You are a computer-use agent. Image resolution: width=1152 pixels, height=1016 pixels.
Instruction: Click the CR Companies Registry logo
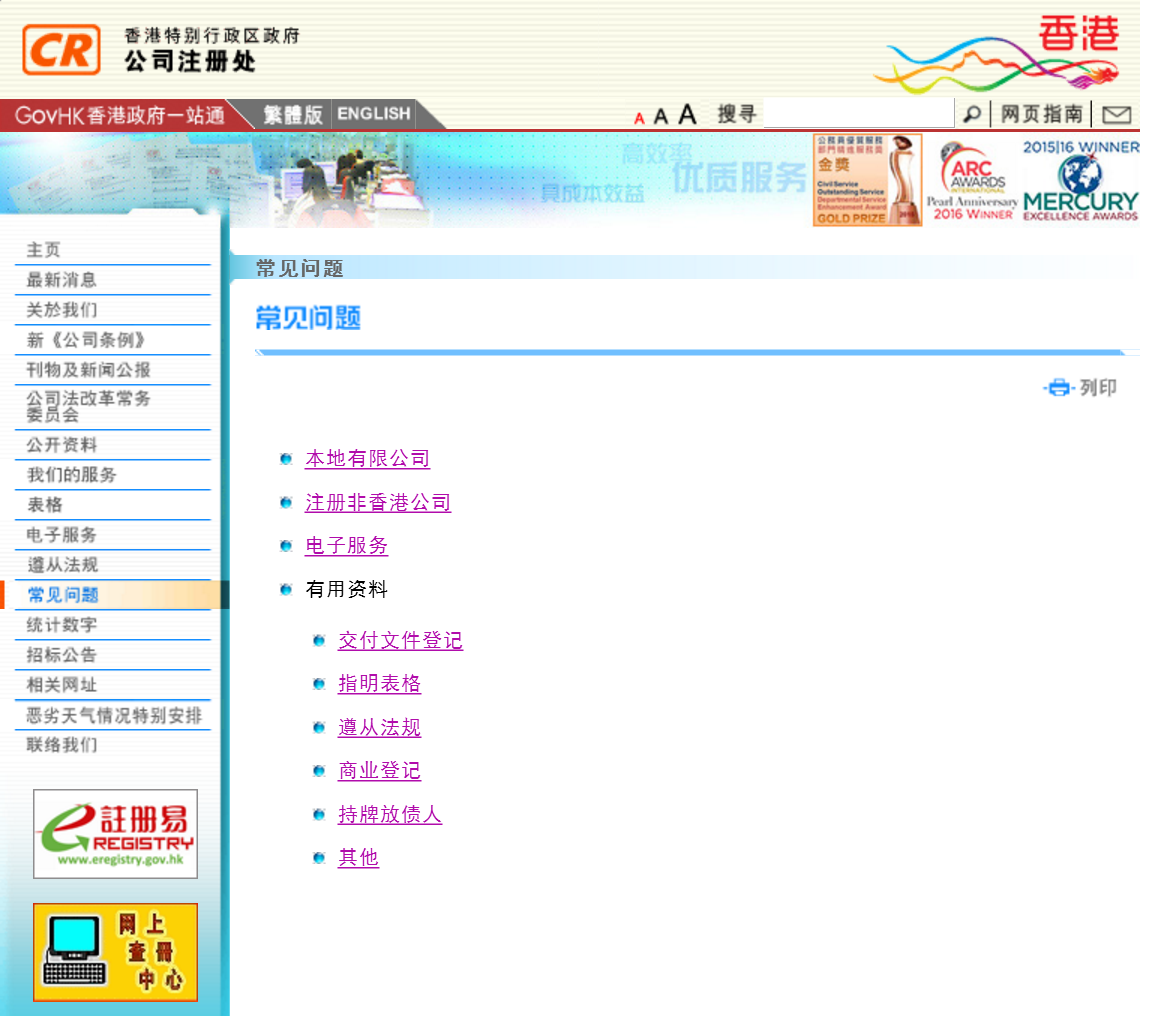click(x=62, y=48)
